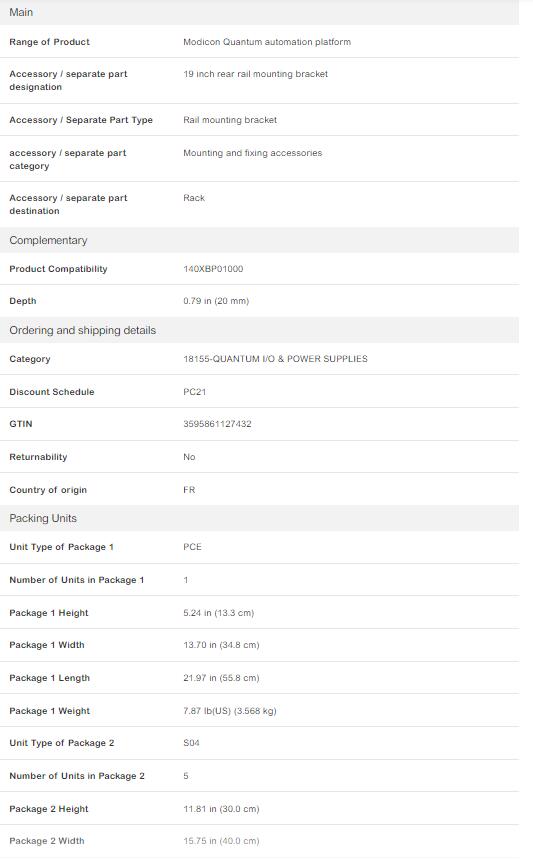Screen dimensions: 533x860
Task: Select the S04 unit type value
Action: [x=191, y=743]
